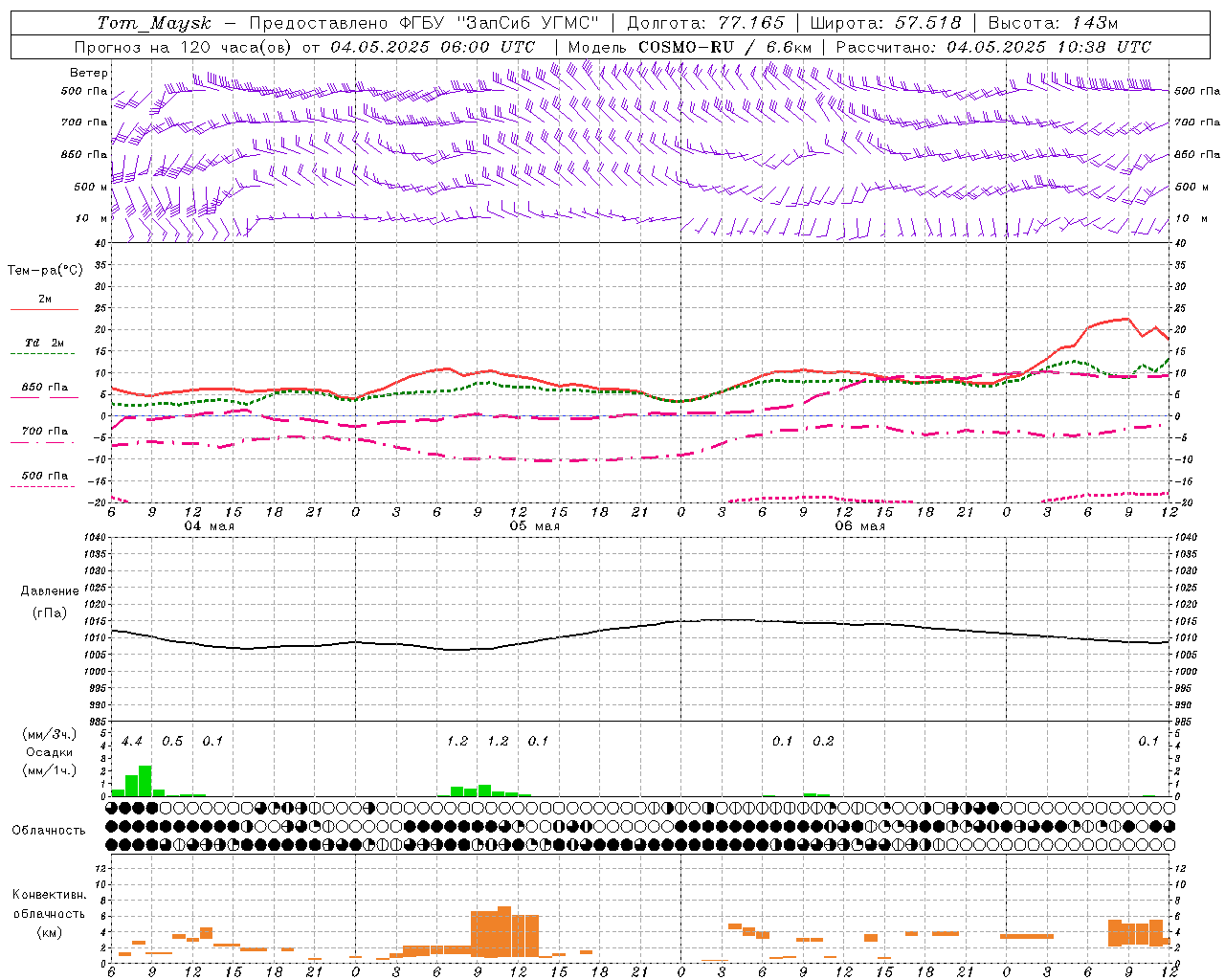Click the 05 мая date label
The width and height of the screenshot is (1225, 980).
click(x=534, y=526)
